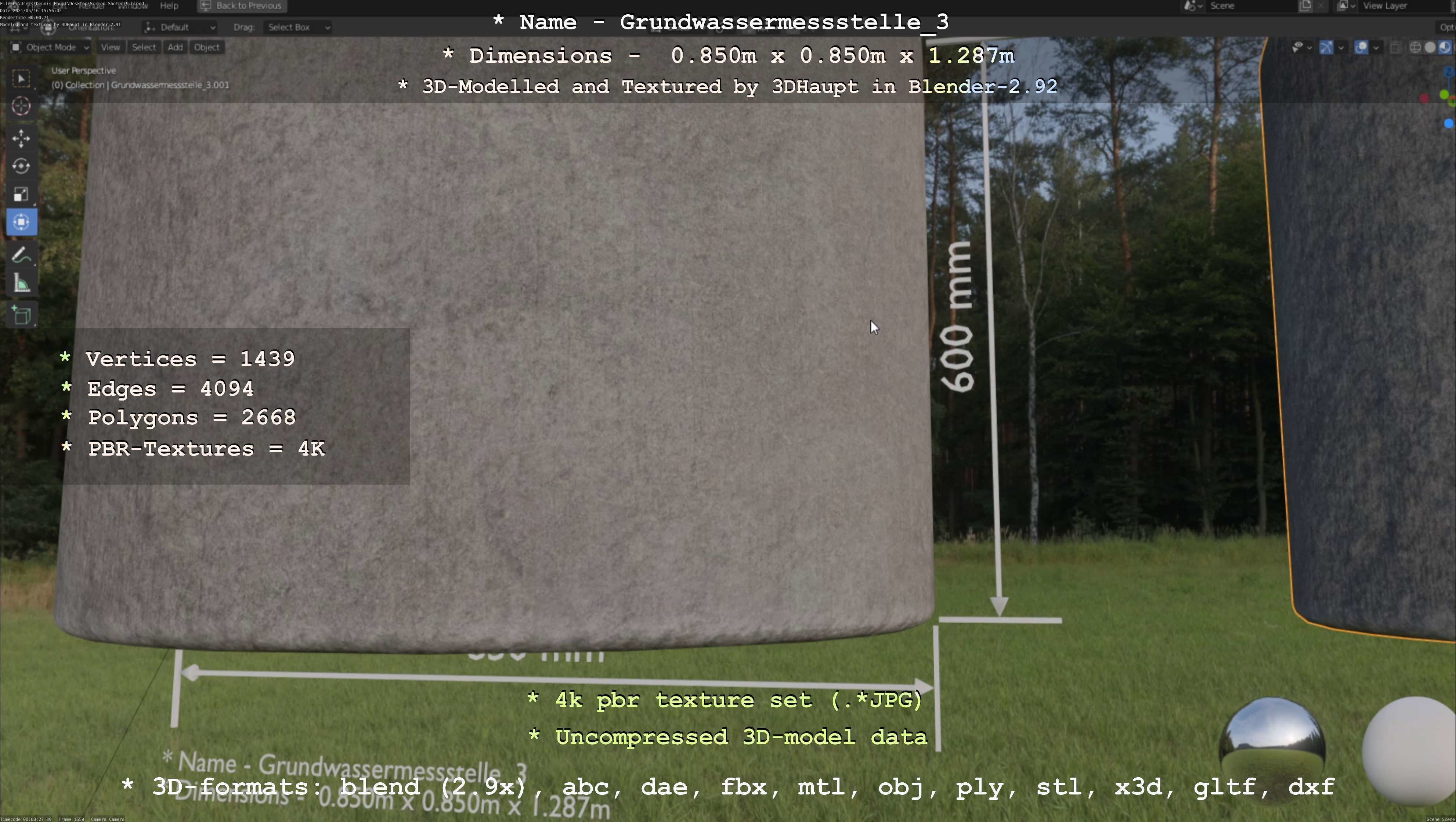Screen dimensions: 1456x822
Task: Expand the gizmo options dropdown arrow
Action: 1341,47
